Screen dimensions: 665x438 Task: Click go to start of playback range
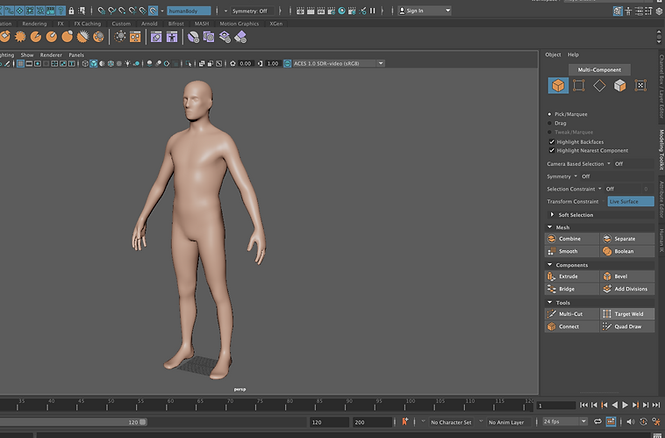pos(584,405)
